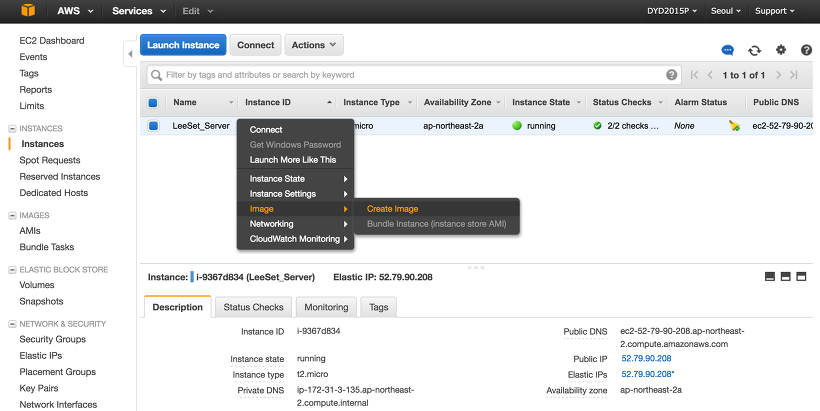Open settings gear for table columns
Screen dimensions: 820x411
(x=781, y=50)
